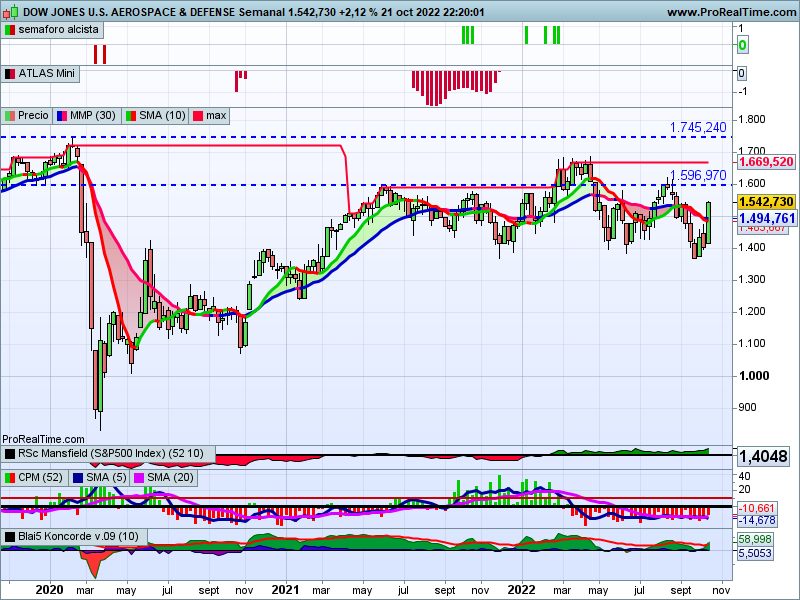Select the MMP (30) legend label
This screenshot has height=600, width=800.
pyautogui.click(x=93, y=116)
